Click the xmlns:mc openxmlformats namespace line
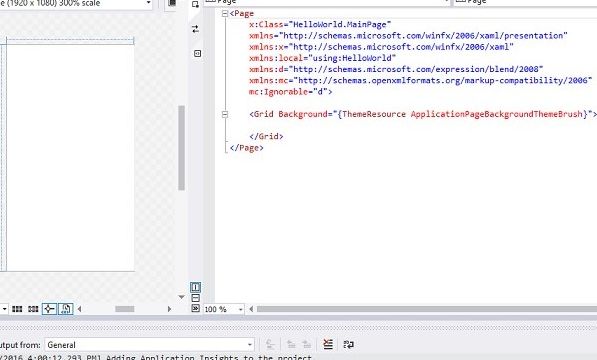Screen dimensions: 597x360 421,81
